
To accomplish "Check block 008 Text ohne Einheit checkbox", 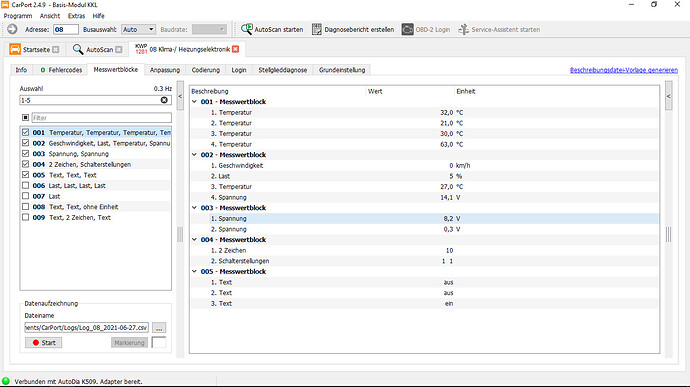I will [26, 206].
